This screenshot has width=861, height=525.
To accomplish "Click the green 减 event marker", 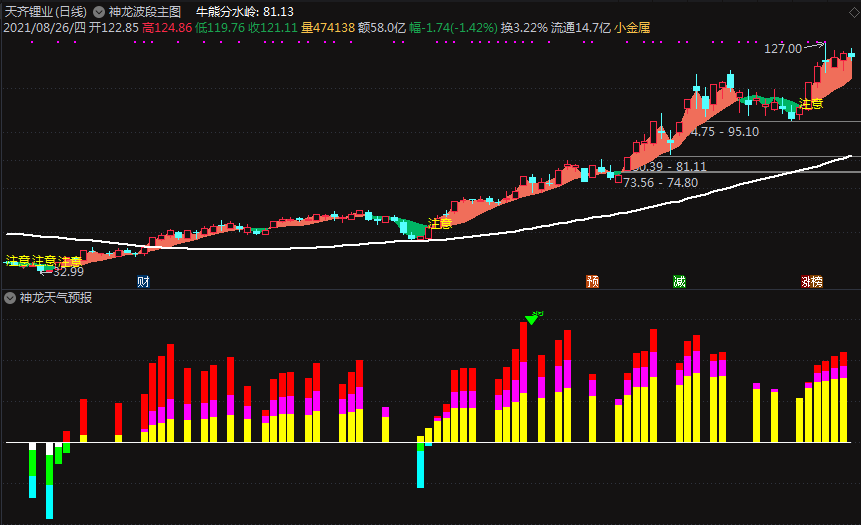I will point(679,282).
